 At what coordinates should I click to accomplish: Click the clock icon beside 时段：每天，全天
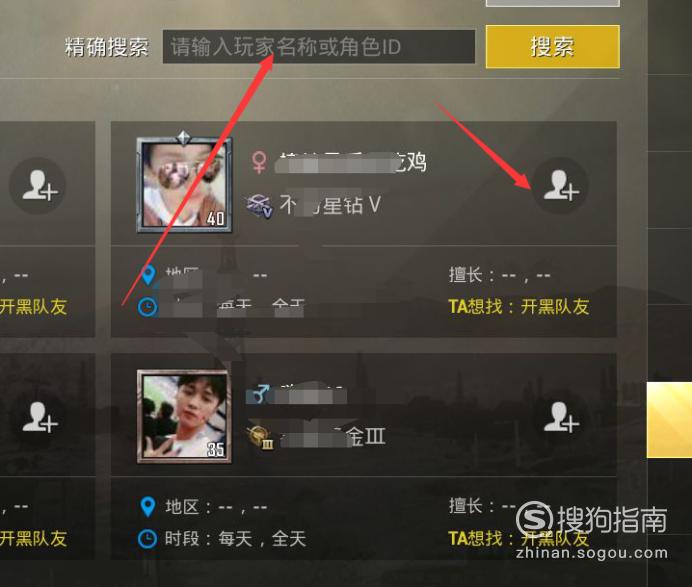pyautogui.click(x=147, y=539)
